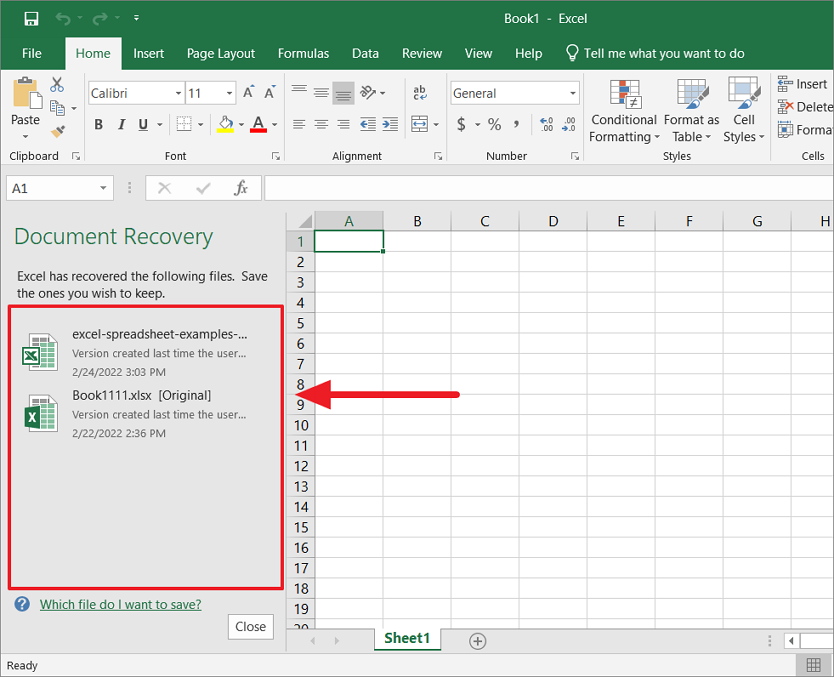The image size is (834, 677).
Task: Open the Calibri font name dropdown
Action: point(178,93)
